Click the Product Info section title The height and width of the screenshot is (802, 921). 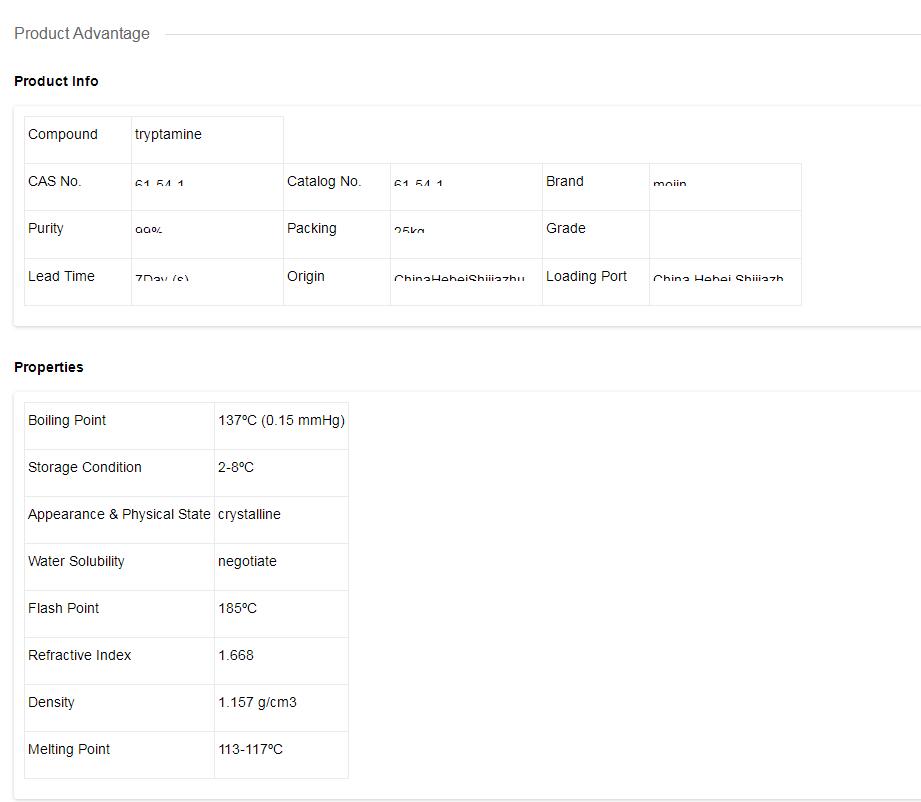(x=56, y=81)
